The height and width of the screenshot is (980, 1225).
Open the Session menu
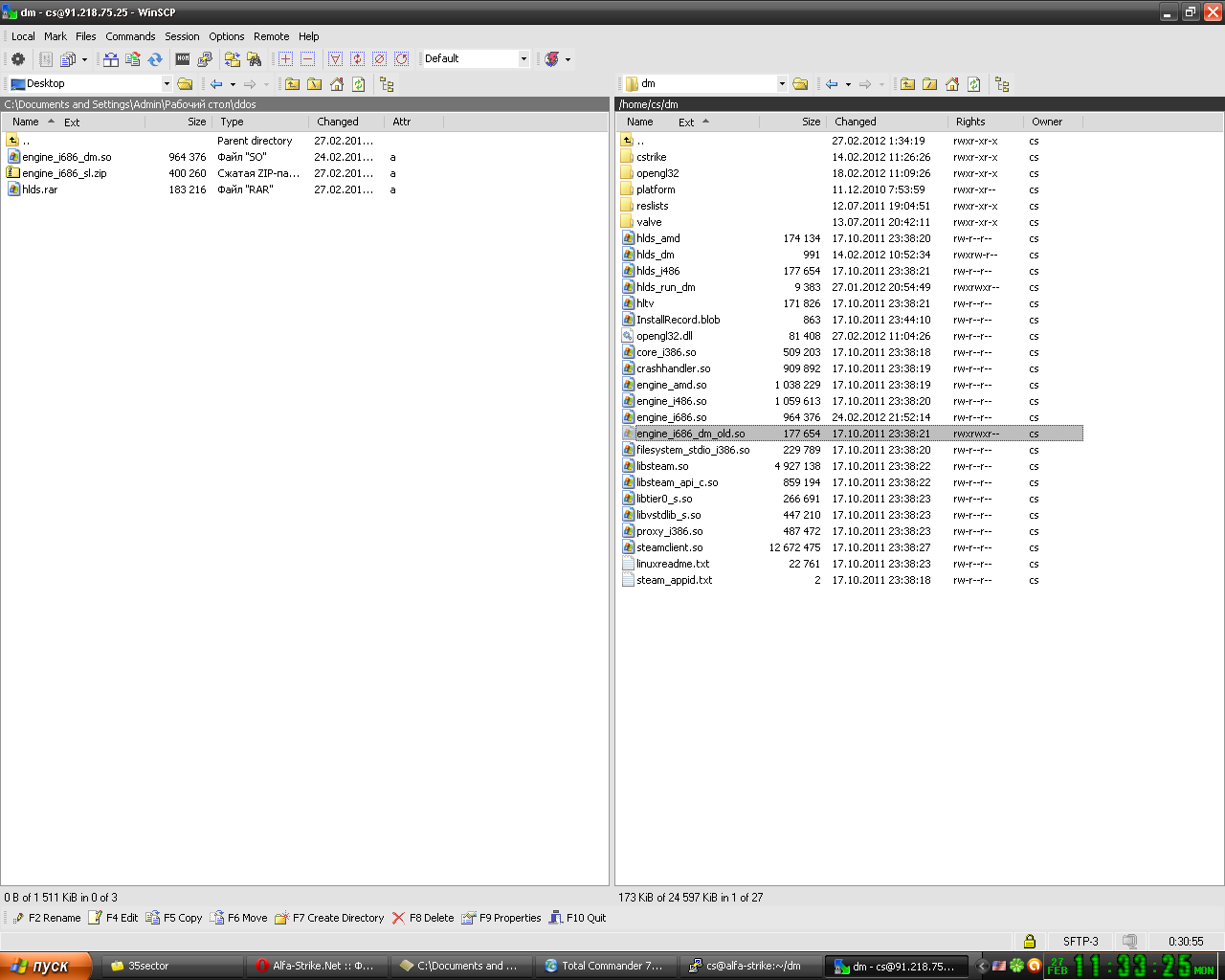coord(182,36)
